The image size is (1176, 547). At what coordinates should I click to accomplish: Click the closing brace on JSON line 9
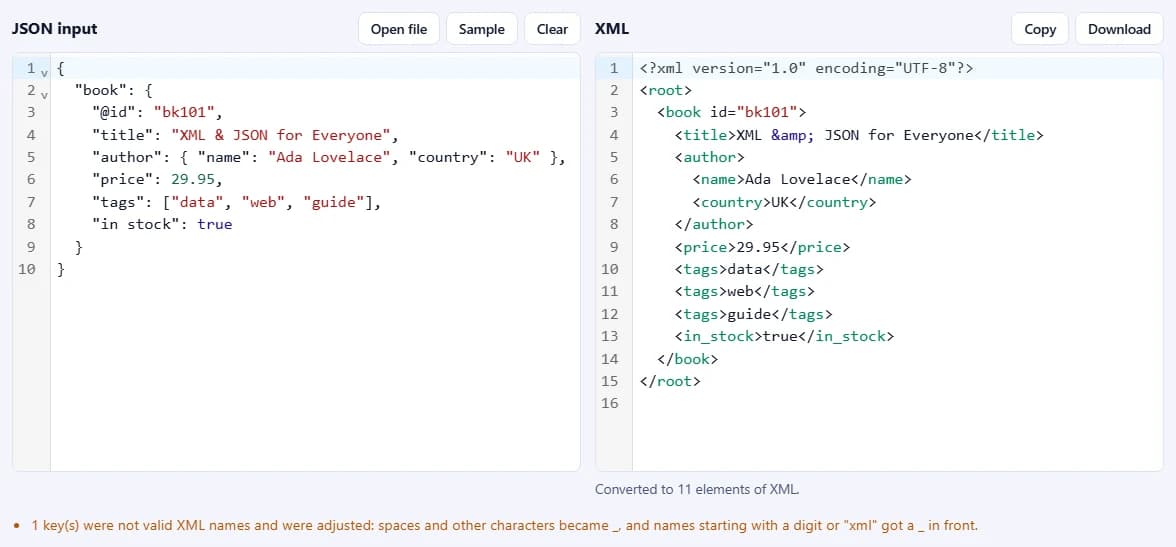click(79, 247)
